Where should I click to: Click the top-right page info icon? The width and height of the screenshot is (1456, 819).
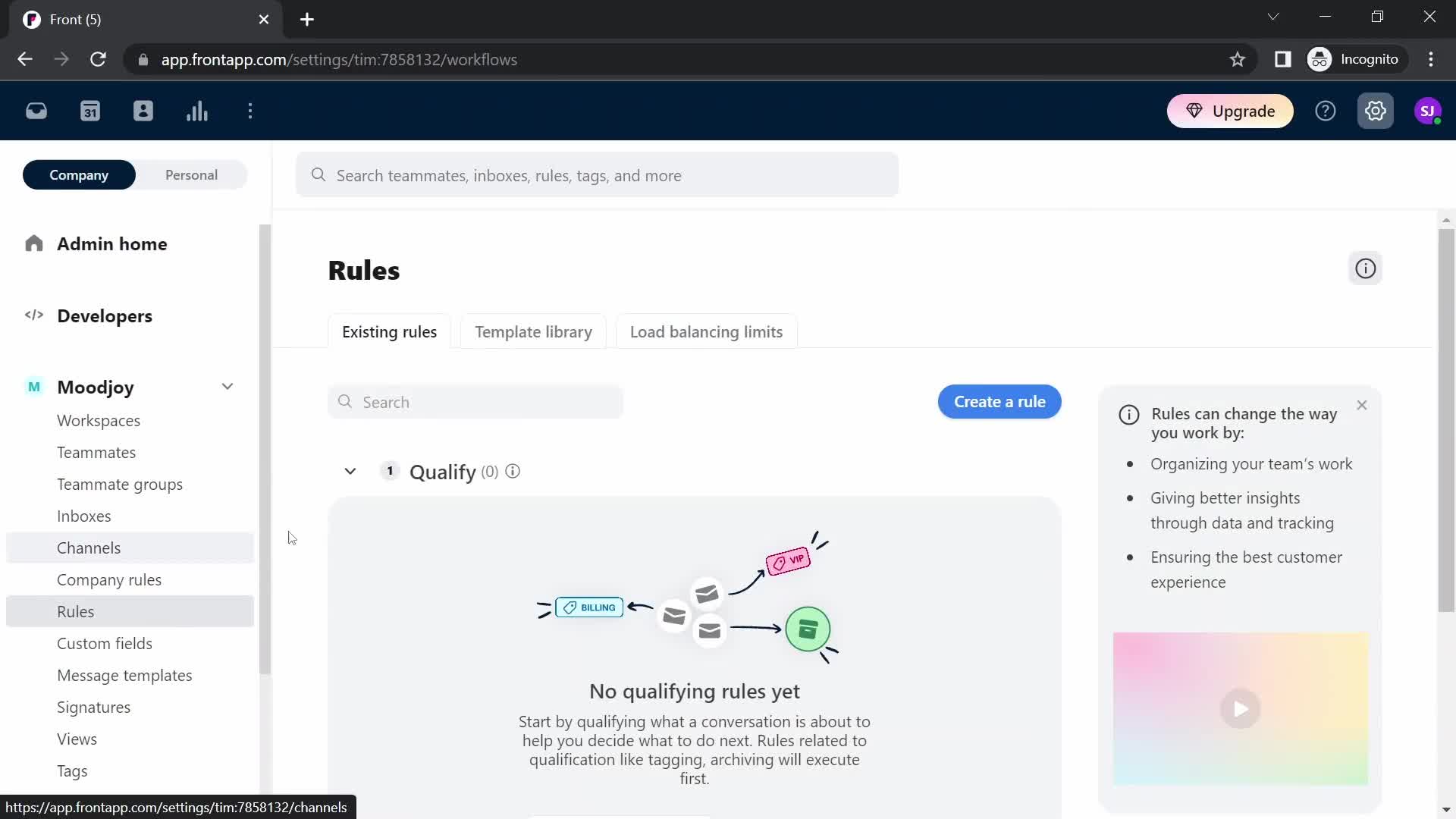tap(1366, 268)
